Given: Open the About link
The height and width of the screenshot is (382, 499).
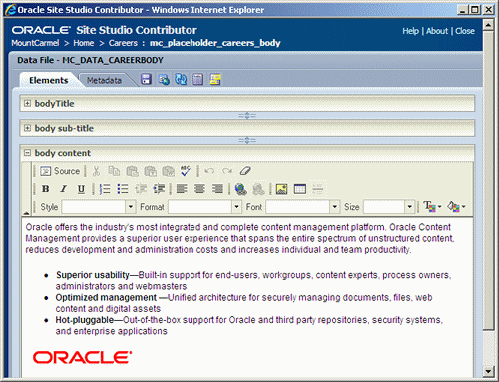Looking at the screenshot, I should [437, 31].
